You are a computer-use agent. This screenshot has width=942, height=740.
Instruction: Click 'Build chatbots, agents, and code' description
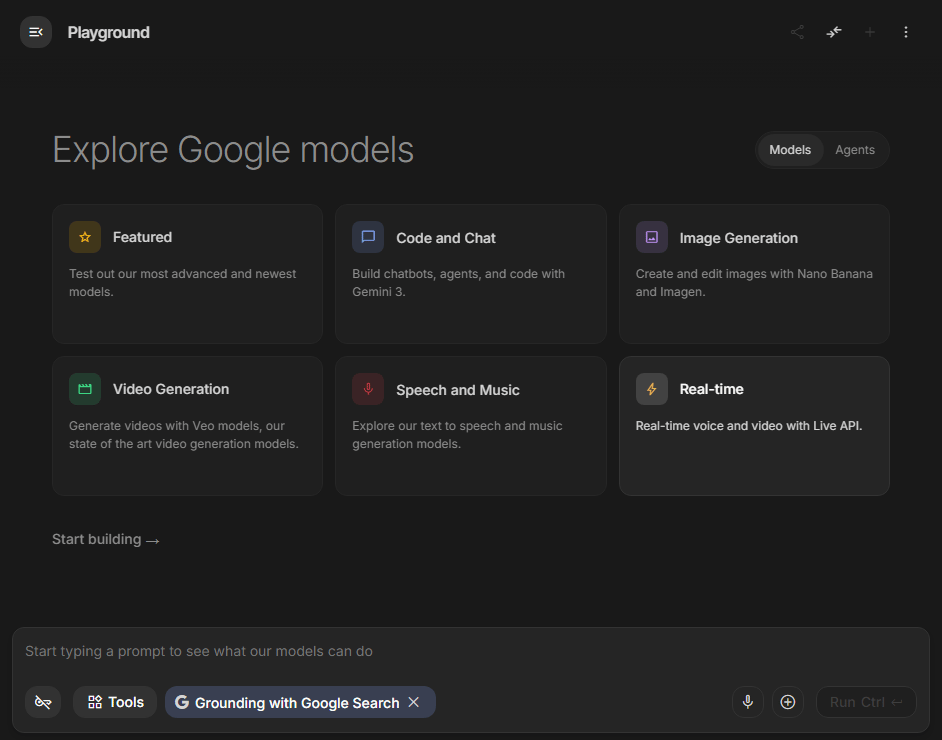tap(458, 283)
